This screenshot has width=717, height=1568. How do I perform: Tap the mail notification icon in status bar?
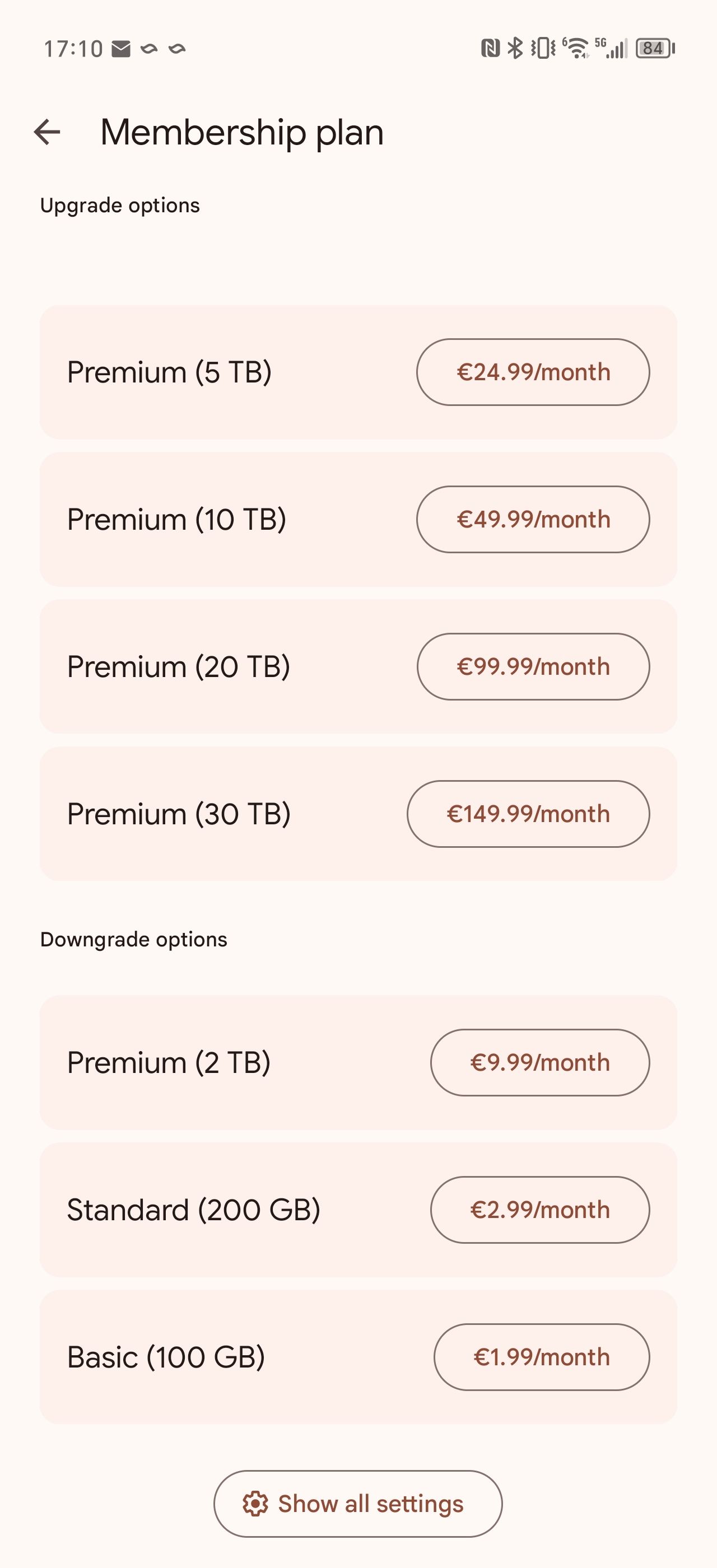coord(121,49)
